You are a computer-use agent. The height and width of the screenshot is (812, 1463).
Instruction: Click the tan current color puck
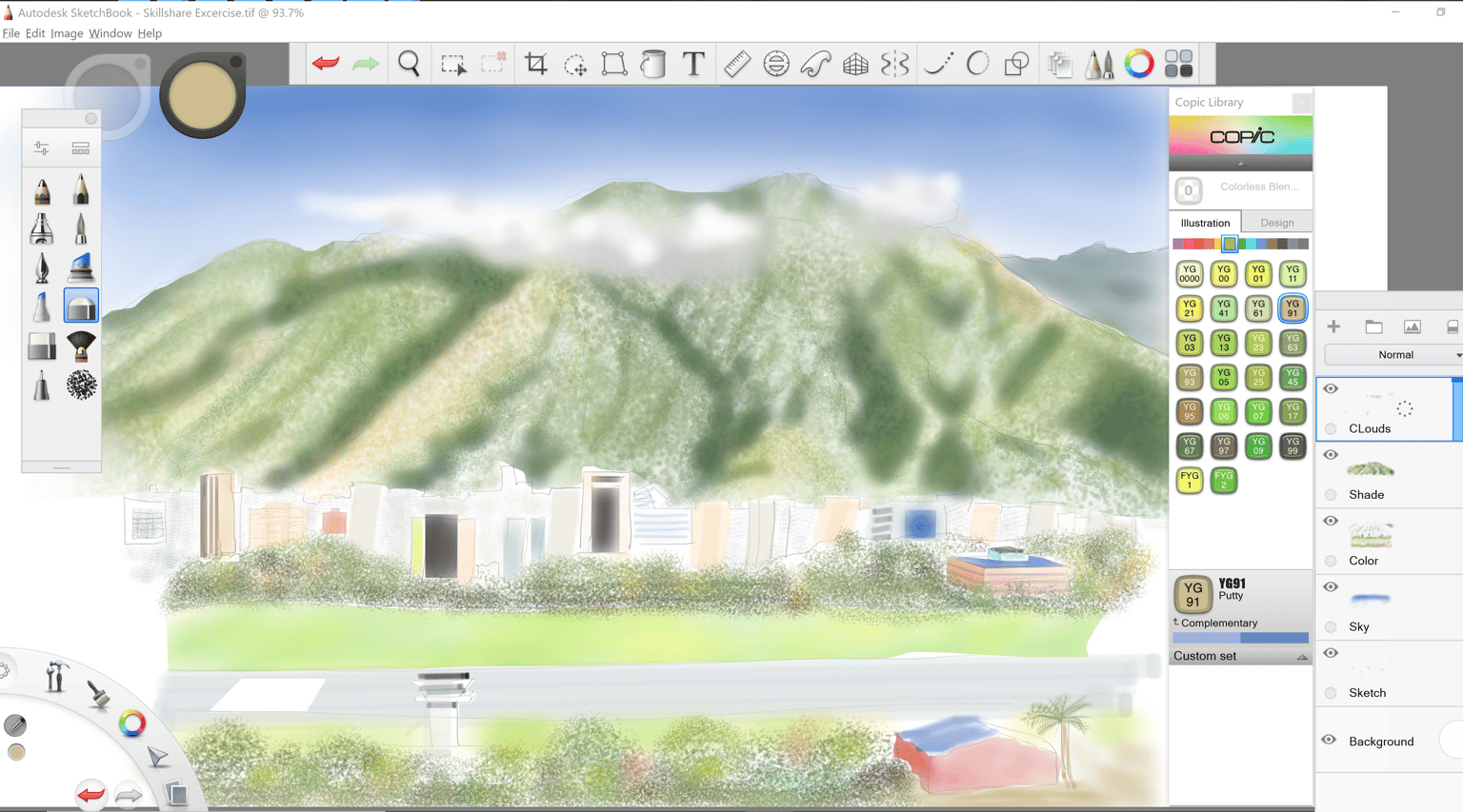pos(202,95)
